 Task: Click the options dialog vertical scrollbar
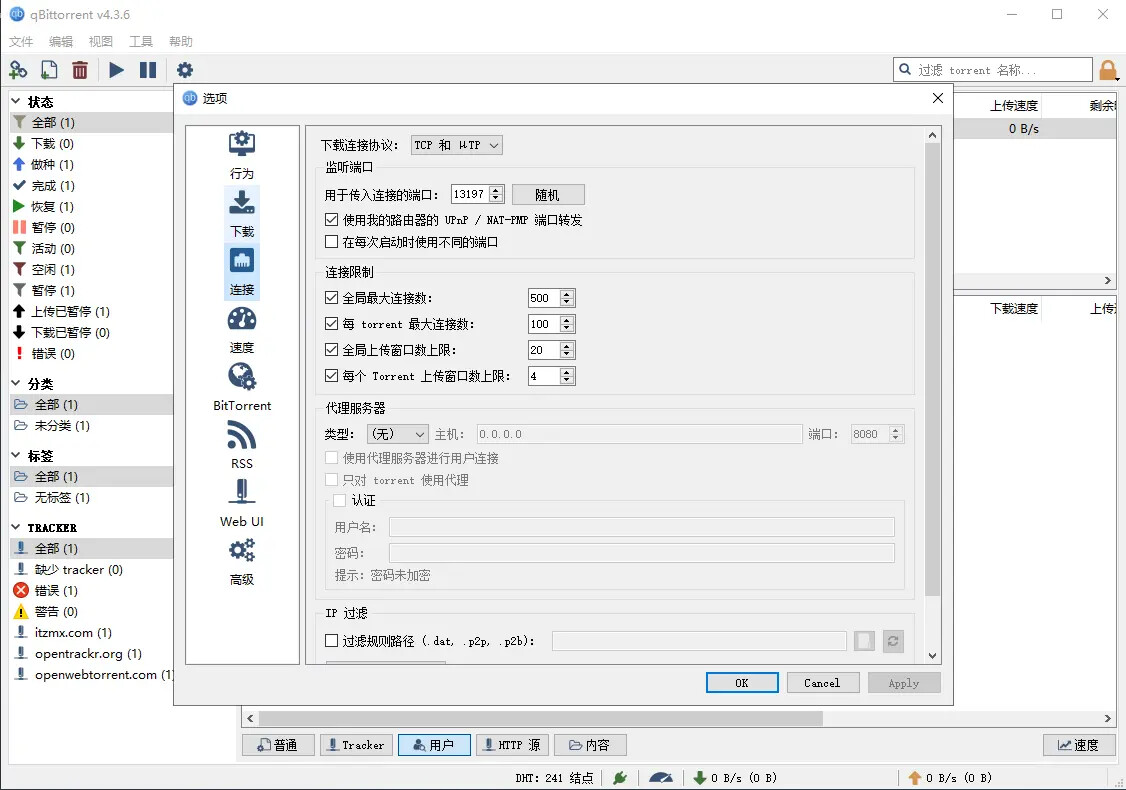[932, 369]
